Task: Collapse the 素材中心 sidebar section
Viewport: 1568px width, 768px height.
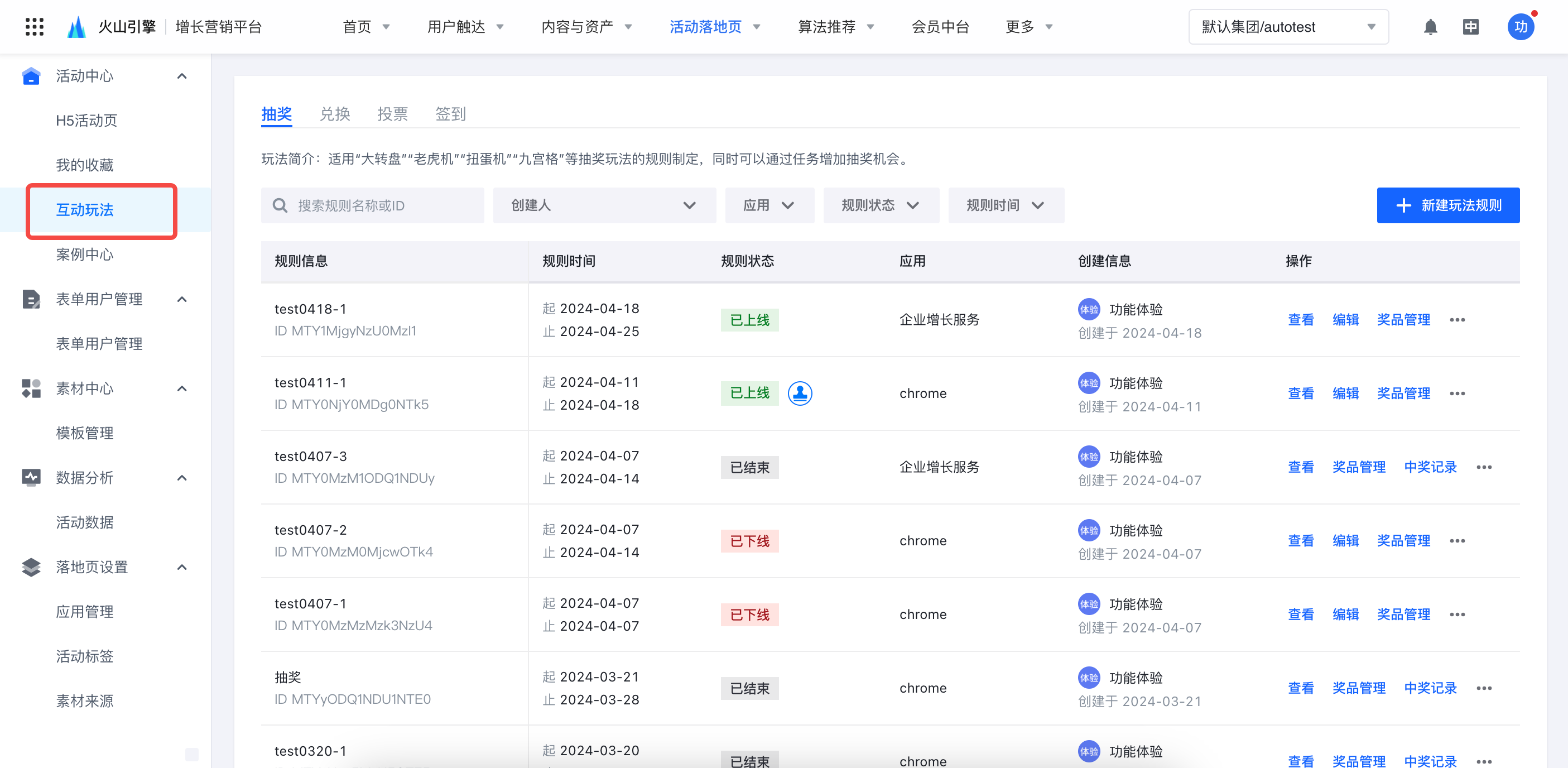Action: [181, 388]
